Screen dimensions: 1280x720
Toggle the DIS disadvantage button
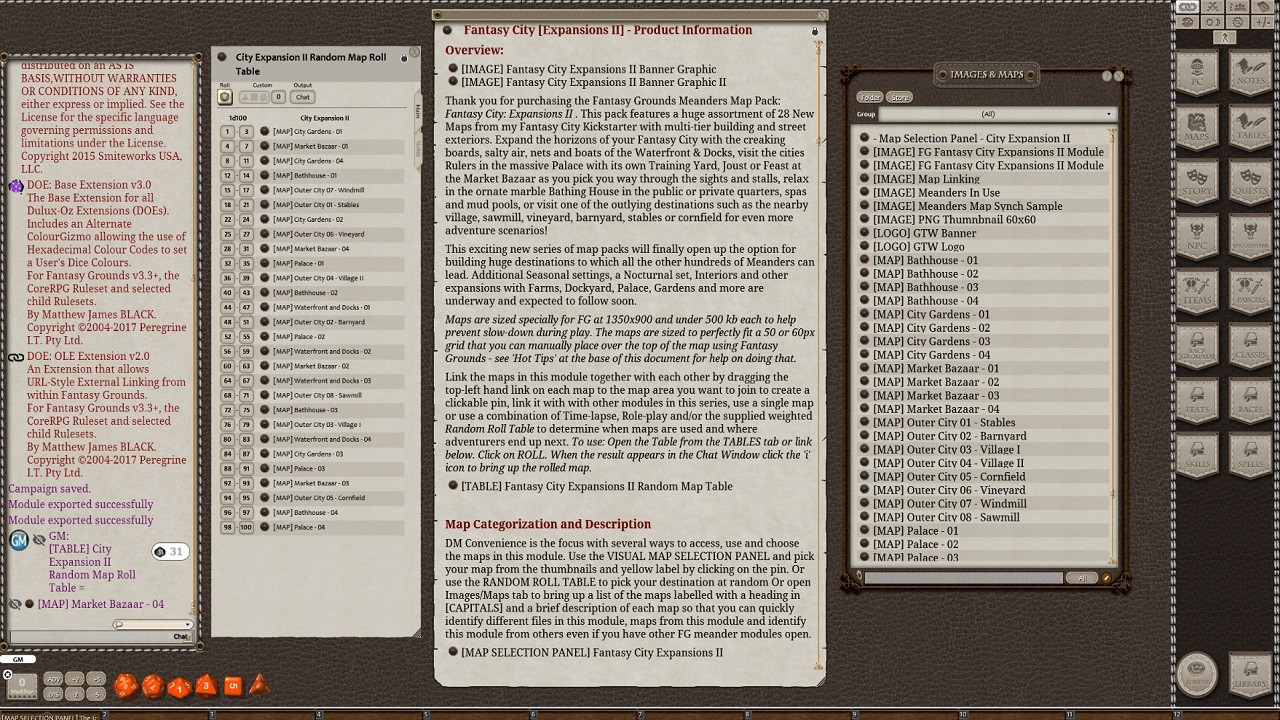click(53, 694)
